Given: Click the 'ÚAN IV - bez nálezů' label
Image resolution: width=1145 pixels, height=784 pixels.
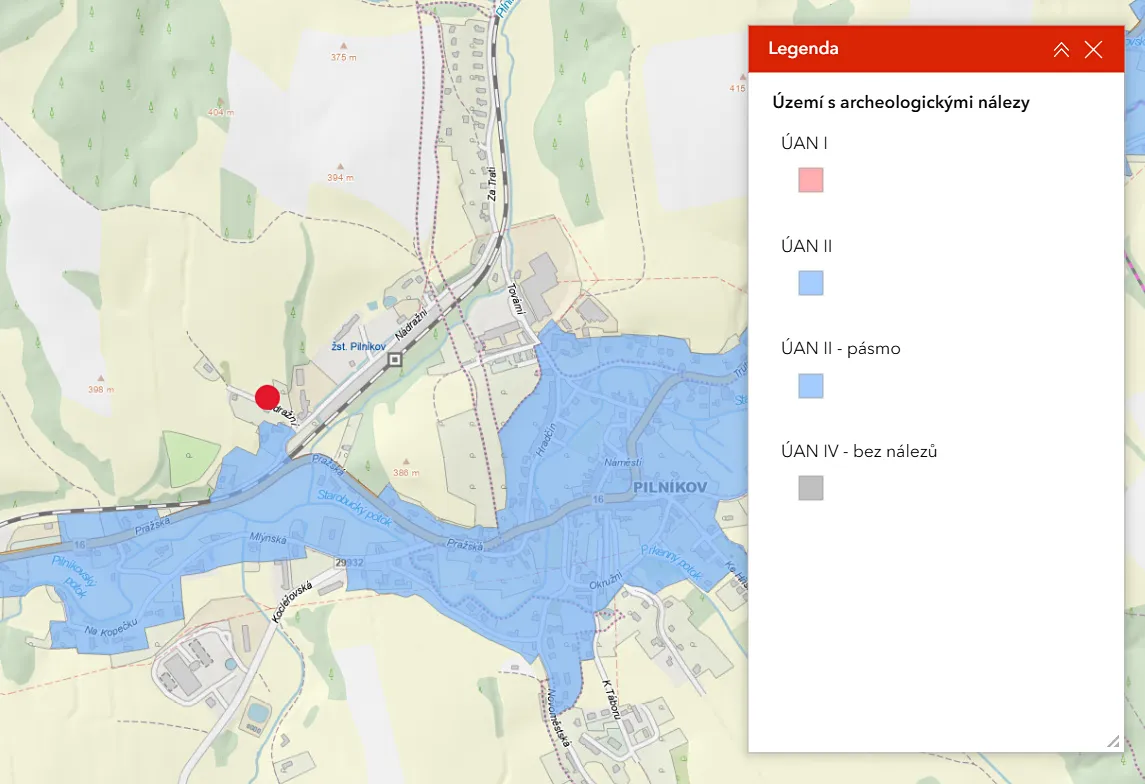Looking at the screenshot, I should 859,451.
